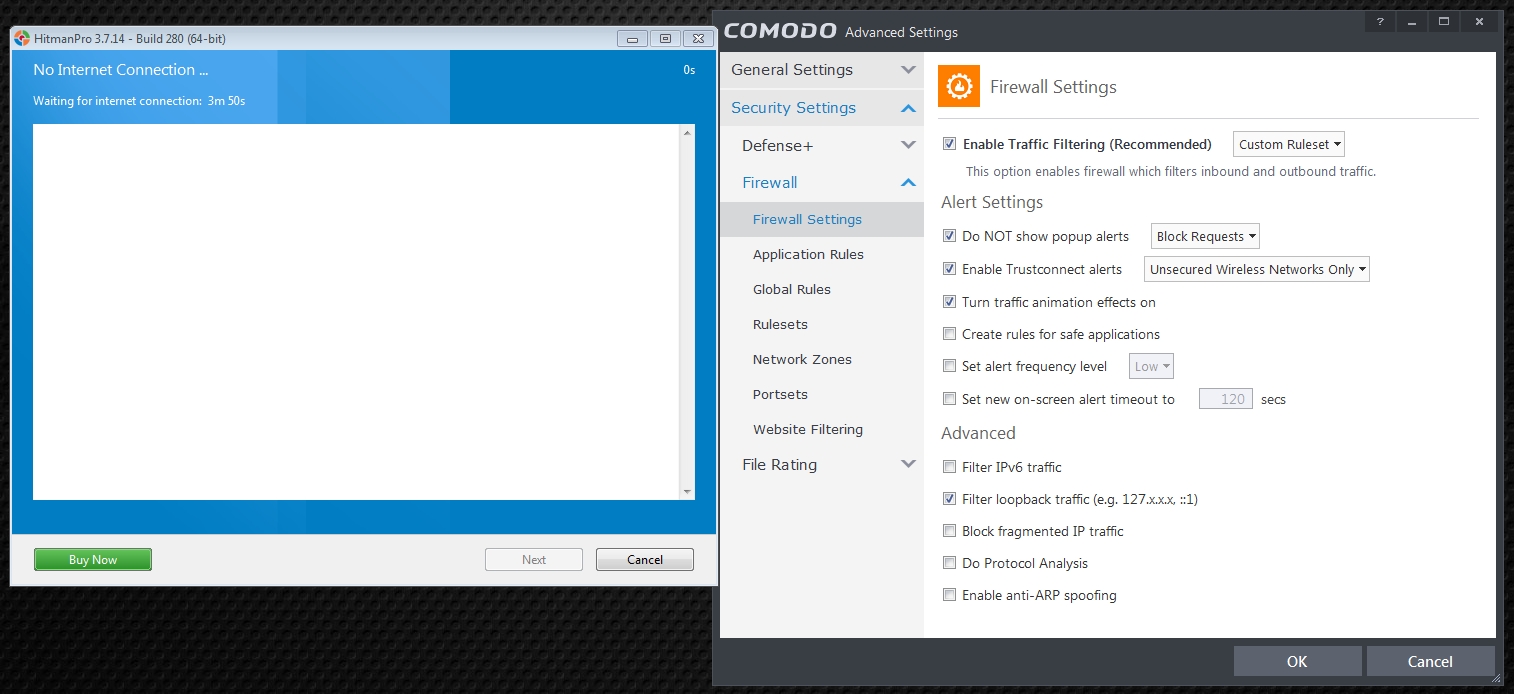This screenshot has width=1514, height=694.
Task: Minimize the Comodo Advanced Settings window
Action: point(1411,21)
